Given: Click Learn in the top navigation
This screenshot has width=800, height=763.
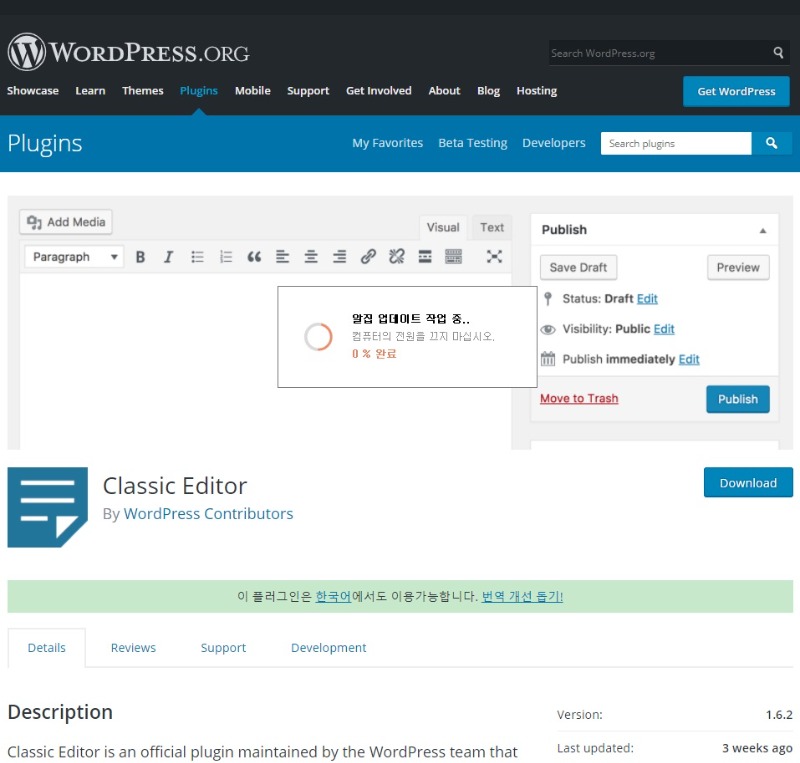Looking at the screenshot, I should pos(90,91).
